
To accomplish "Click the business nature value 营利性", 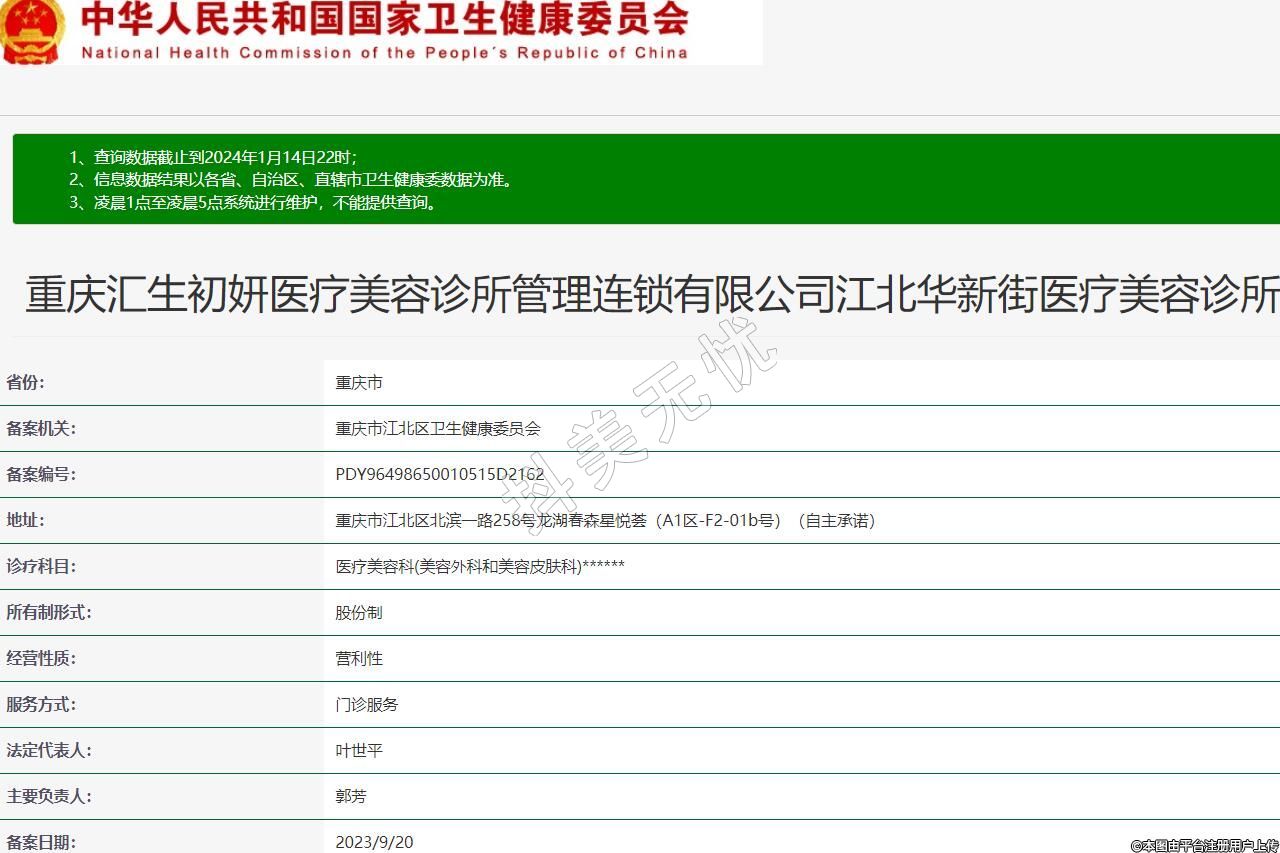I will tap(359, 659).
